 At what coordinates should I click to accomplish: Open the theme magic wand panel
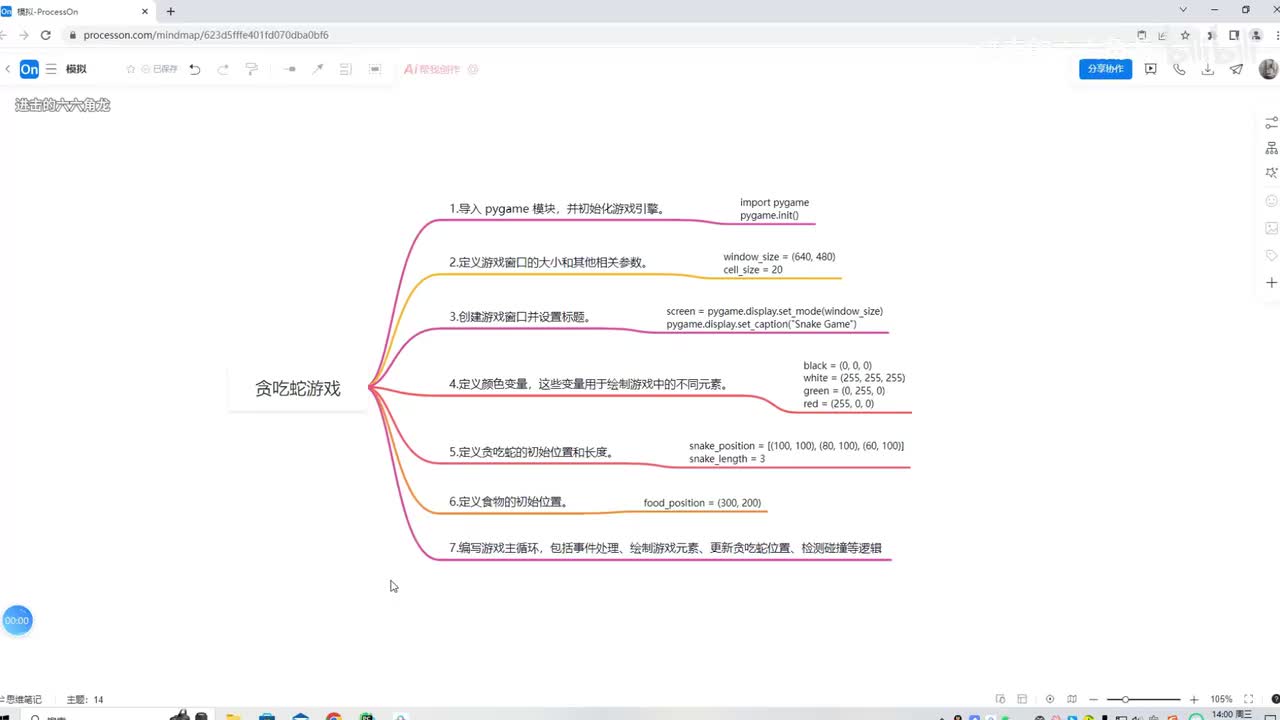point(1272,173)
